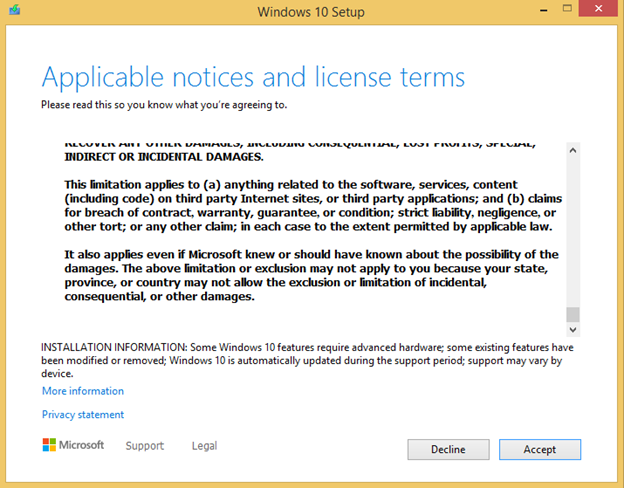
Task: Click the 'Applicable notices and license terms' heading
Action: pyautogui.click(x=253, y=77)
